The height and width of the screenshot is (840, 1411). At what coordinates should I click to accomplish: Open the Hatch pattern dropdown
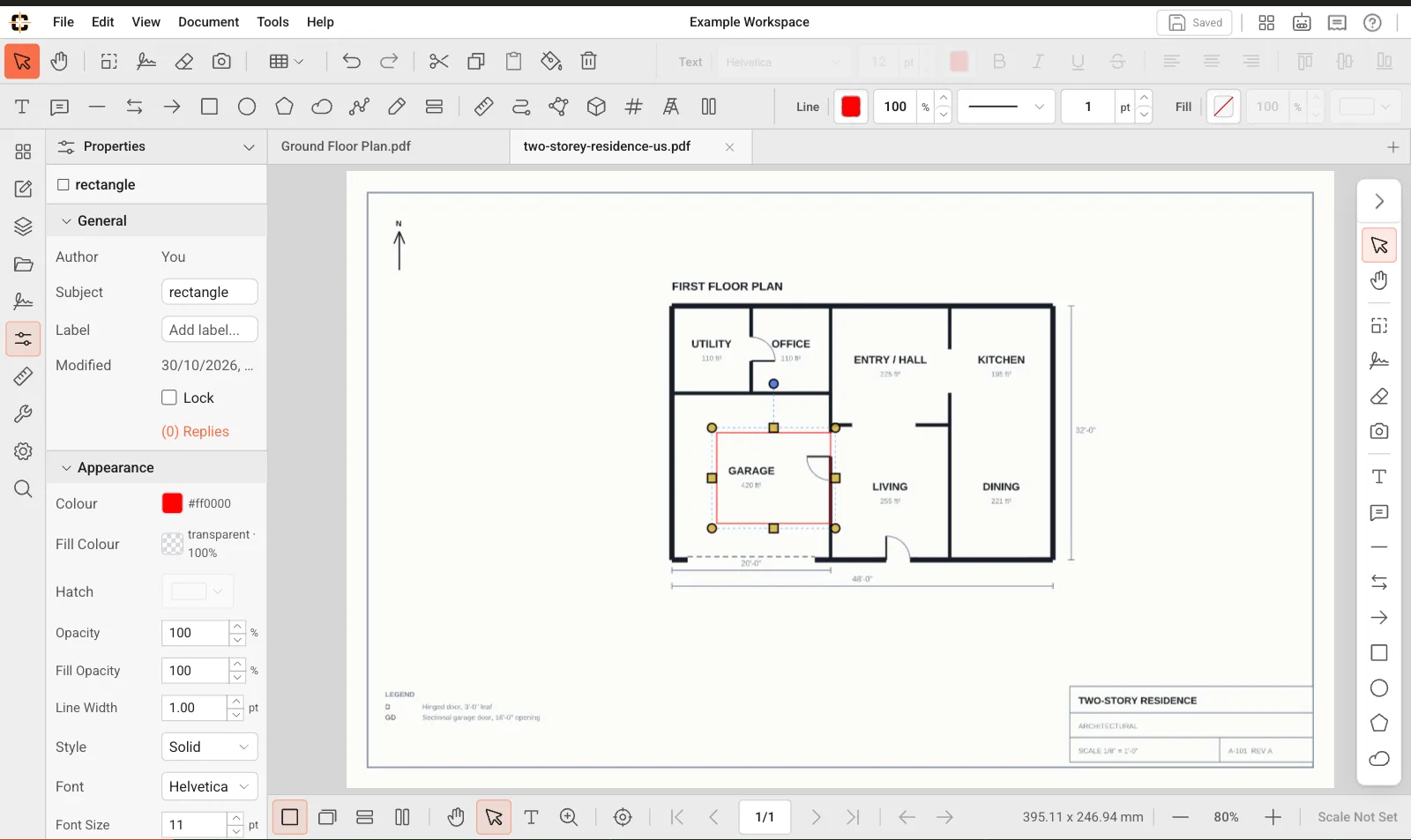(198, 591)
